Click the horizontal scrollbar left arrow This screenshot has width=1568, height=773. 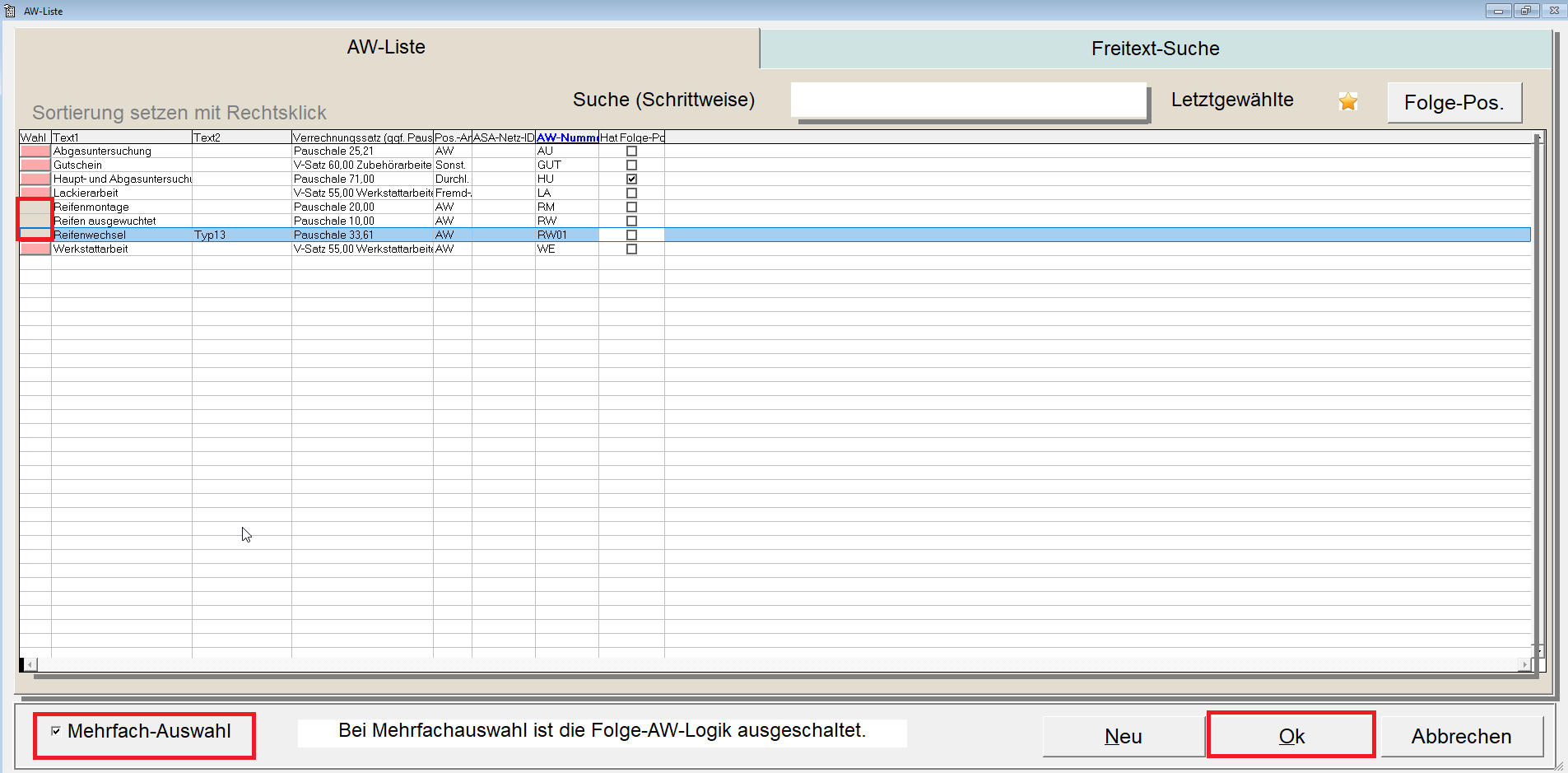coord(31,664)
